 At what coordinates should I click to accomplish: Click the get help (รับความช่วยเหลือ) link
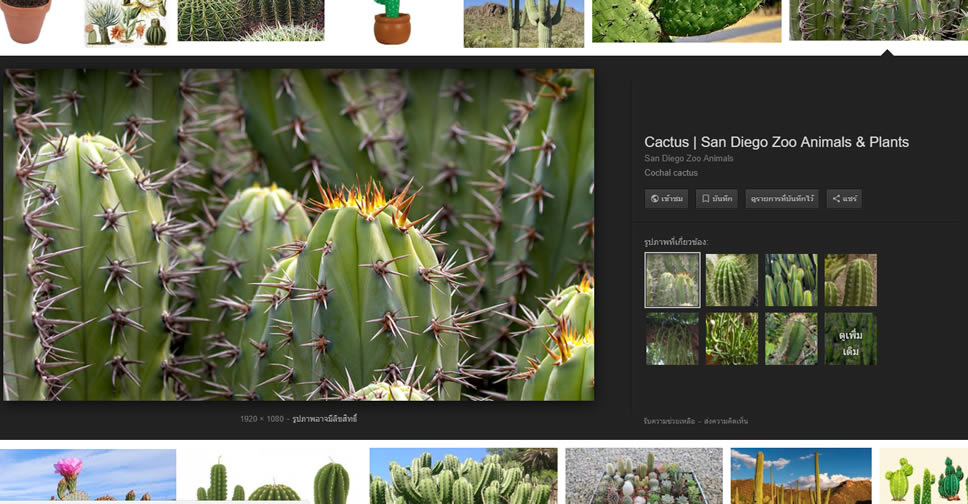[668, 422]
